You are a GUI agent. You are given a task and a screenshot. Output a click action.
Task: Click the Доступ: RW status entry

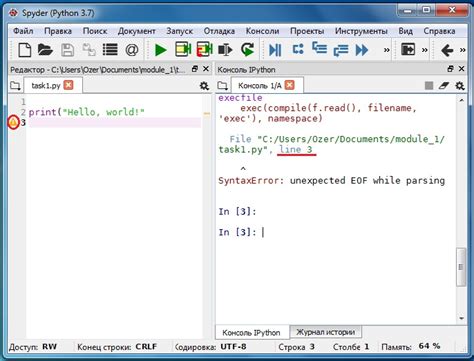[x=33, y=347]
